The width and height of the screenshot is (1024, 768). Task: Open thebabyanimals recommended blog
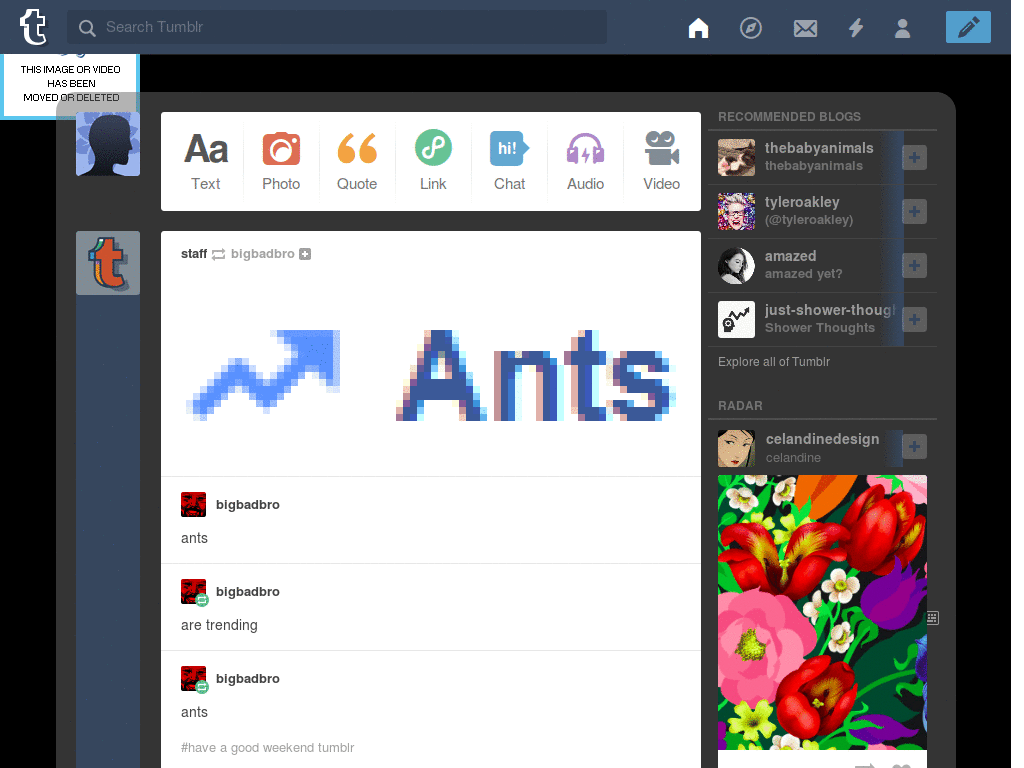click(819, 148)
